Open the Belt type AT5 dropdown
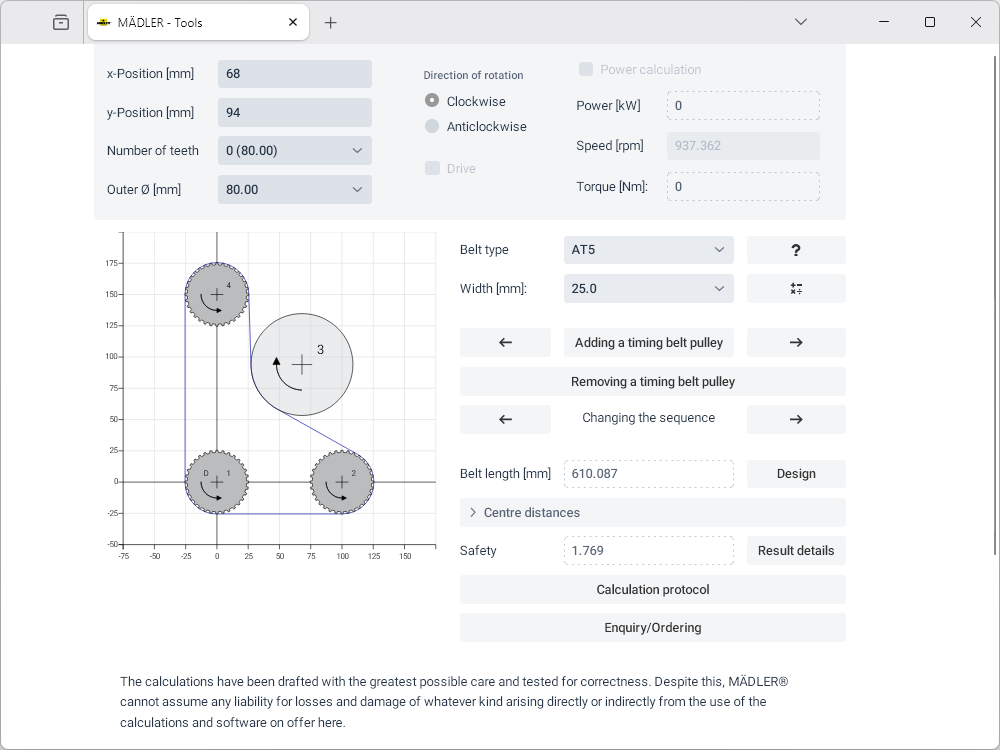1000x750 pixels. coord(648,250)
